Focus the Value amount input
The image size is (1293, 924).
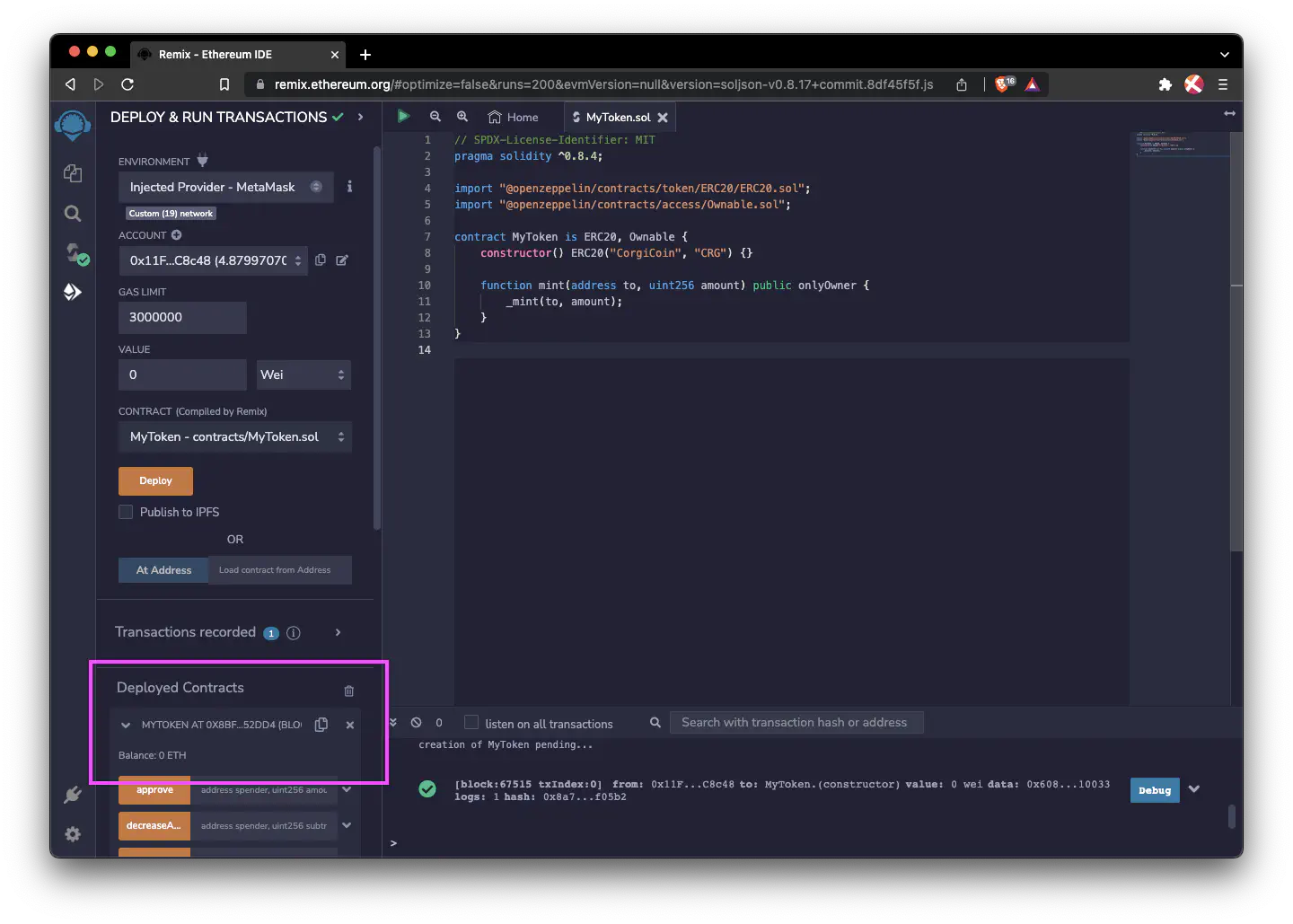(x=182, y=374)
